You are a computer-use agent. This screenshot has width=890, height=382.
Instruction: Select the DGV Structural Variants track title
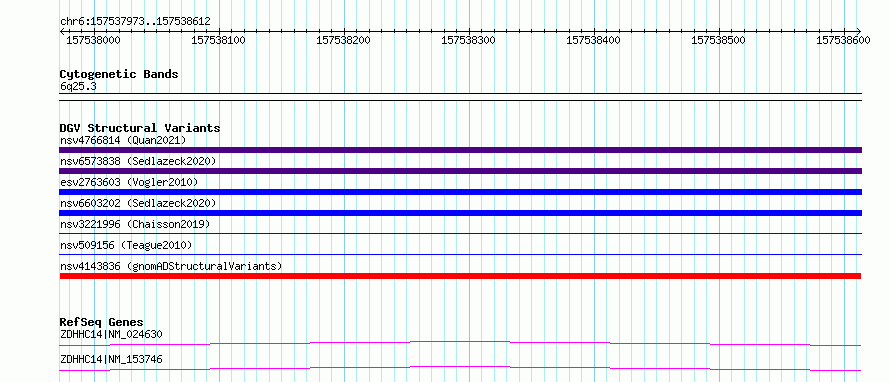pos(140,128)
